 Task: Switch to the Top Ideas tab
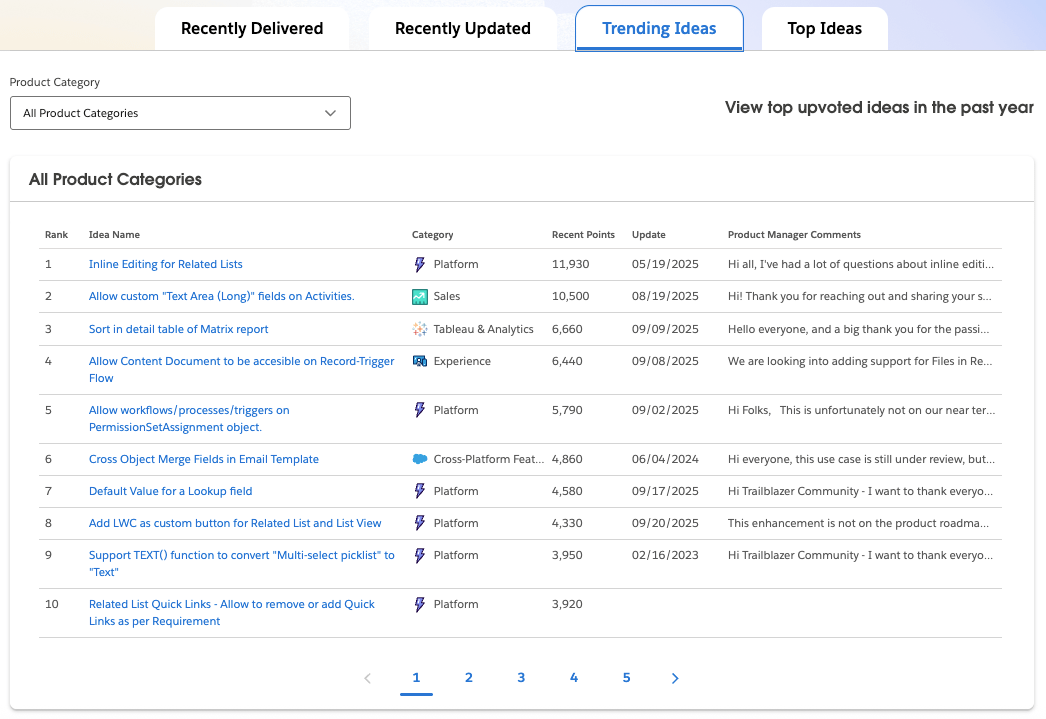point(824,29)
